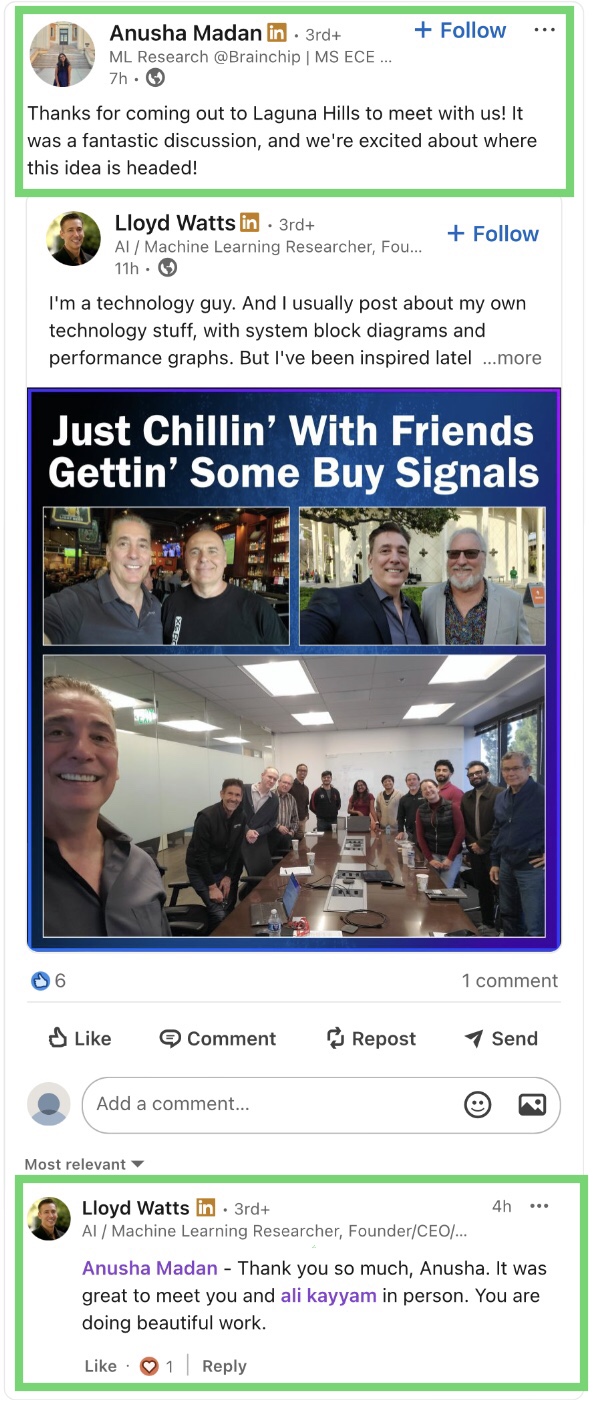Click the Send paper plane button
605x1412 pixels.
501,1039
